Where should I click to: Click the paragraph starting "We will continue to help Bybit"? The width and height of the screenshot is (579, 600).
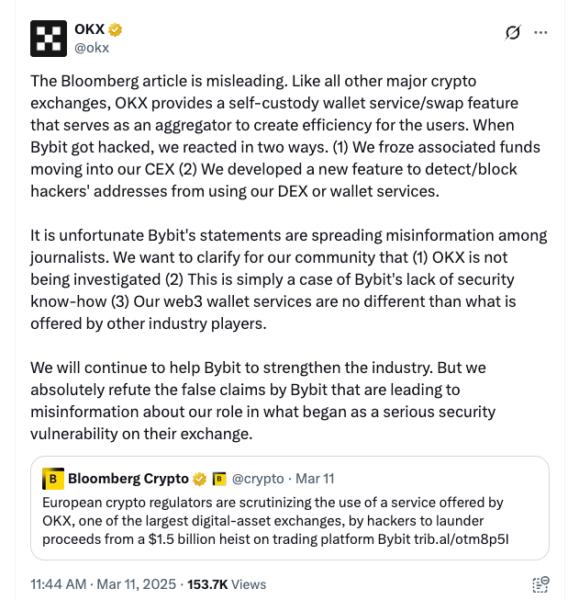[263, 401]
